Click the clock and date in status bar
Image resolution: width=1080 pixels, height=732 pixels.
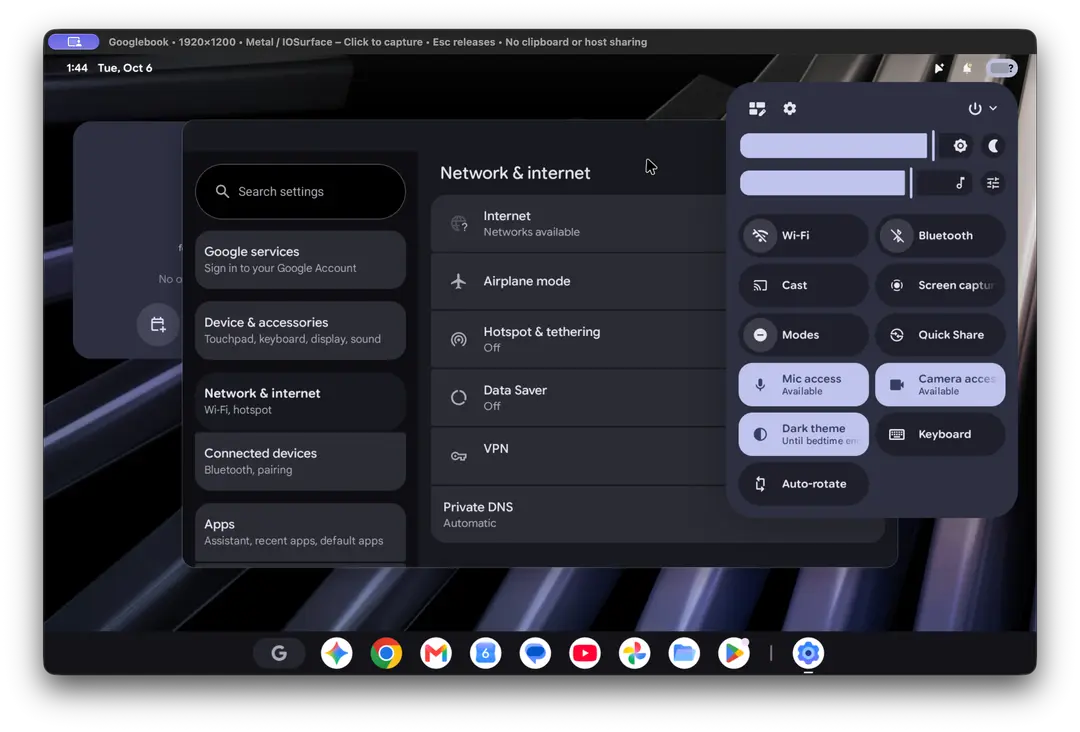pyautogui.click(x=110, y=68)
